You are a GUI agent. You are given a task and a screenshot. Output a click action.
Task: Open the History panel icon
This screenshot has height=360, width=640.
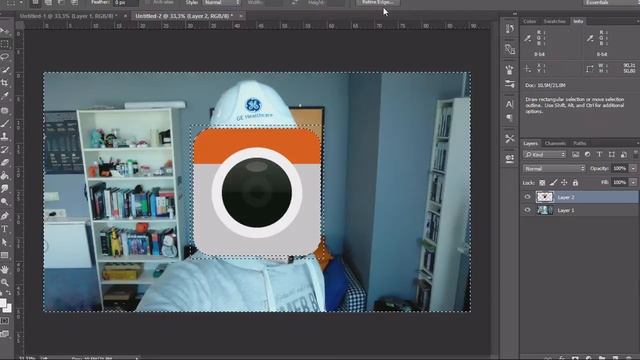click(x=509, y=29)
